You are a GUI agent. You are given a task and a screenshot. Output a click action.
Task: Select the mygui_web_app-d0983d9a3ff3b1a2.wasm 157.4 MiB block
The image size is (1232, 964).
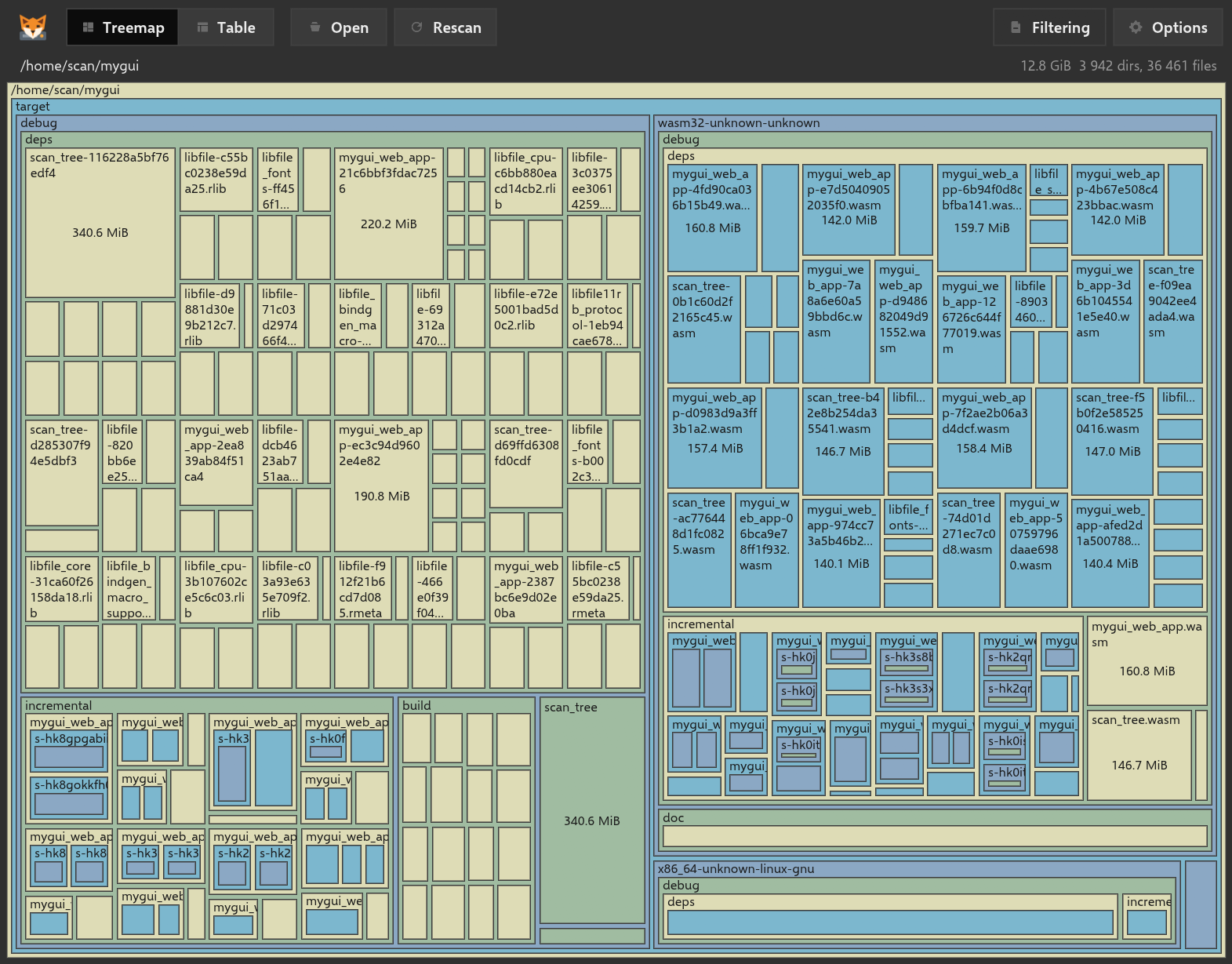(x=714, y=438)
